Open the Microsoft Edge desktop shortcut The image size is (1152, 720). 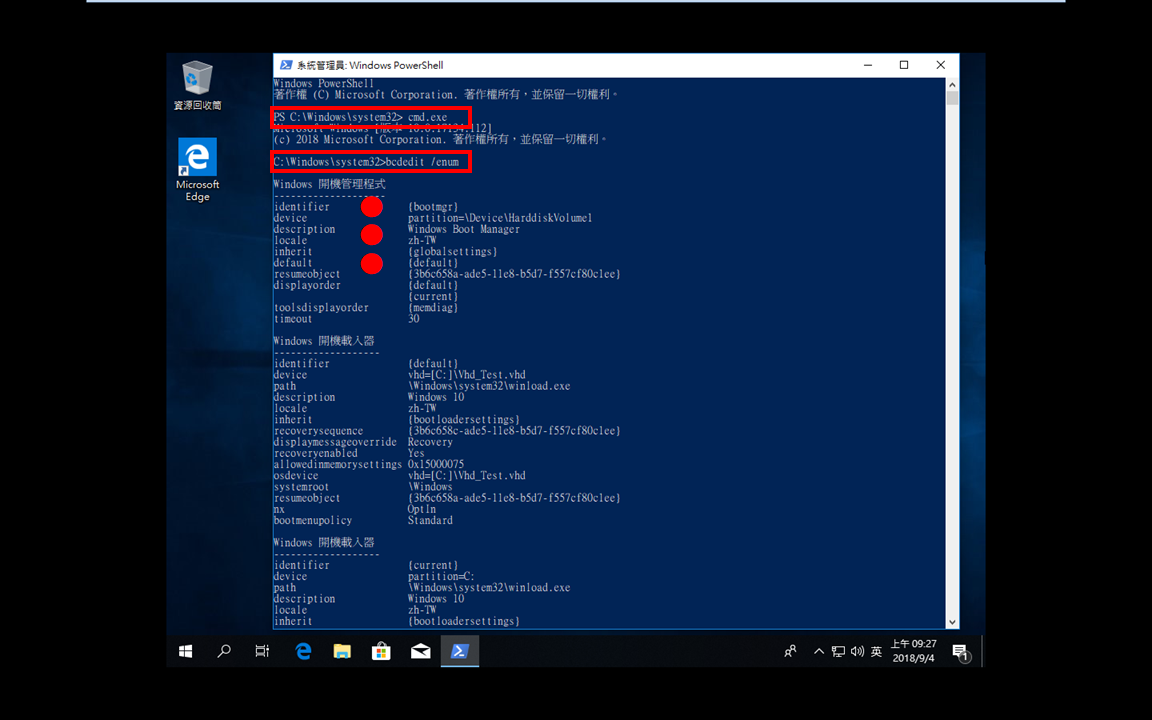(x=197, y=169)
